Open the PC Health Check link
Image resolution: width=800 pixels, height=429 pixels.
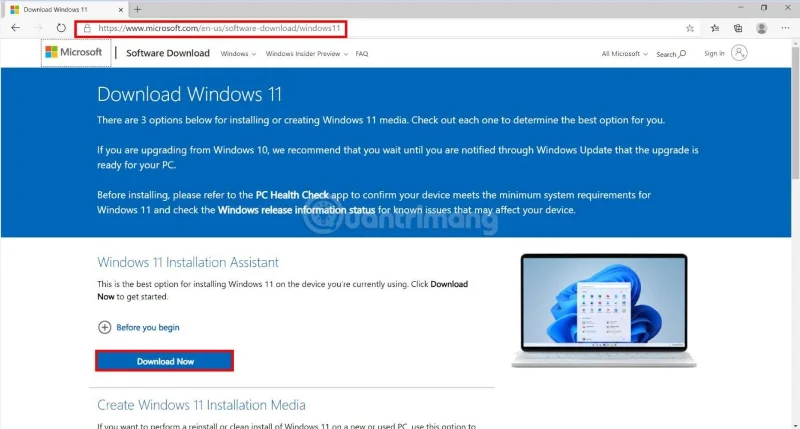292,195
